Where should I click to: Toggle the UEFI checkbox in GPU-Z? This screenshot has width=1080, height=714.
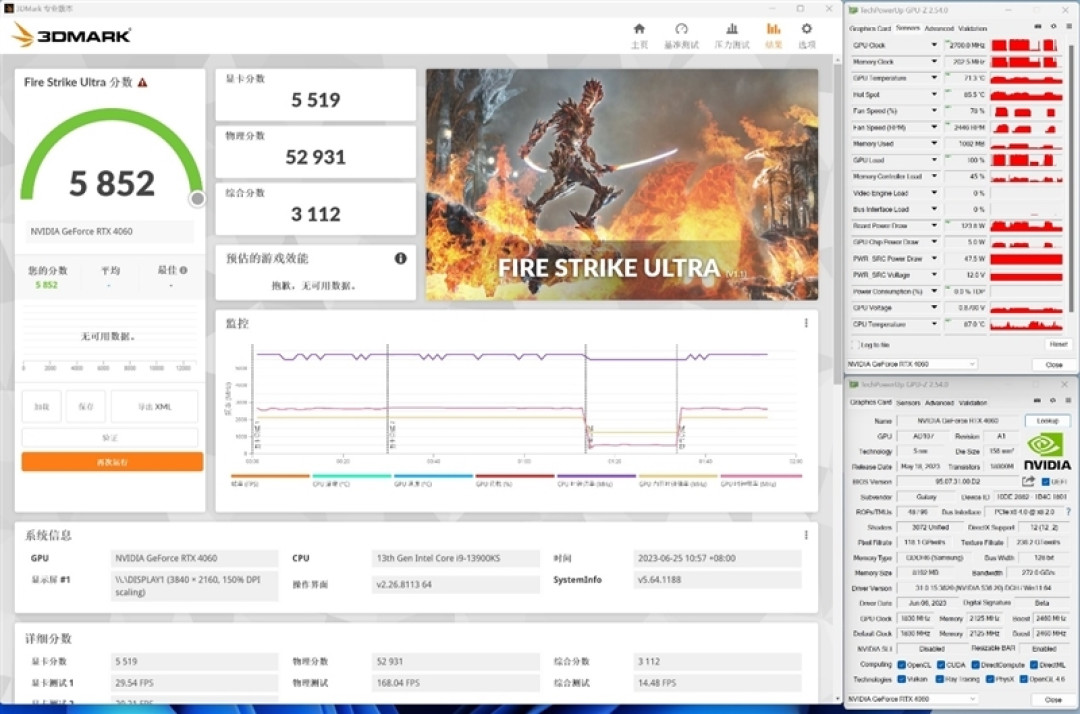coord(1045,482)
